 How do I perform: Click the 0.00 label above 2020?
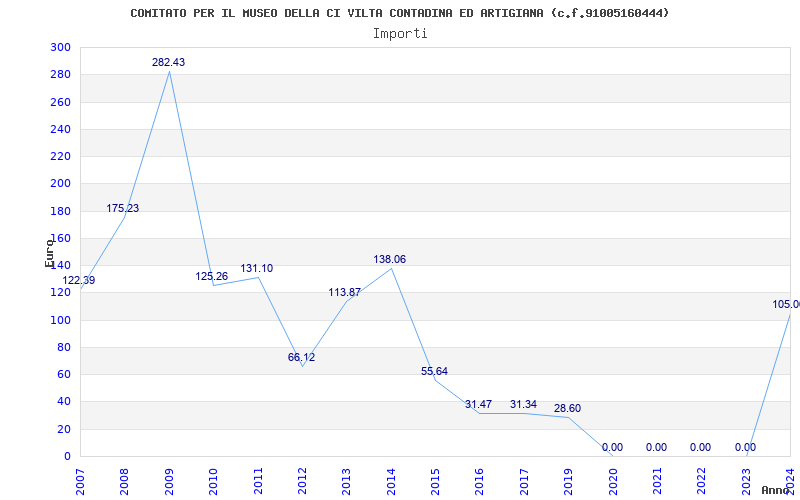(x=612, y=447)
